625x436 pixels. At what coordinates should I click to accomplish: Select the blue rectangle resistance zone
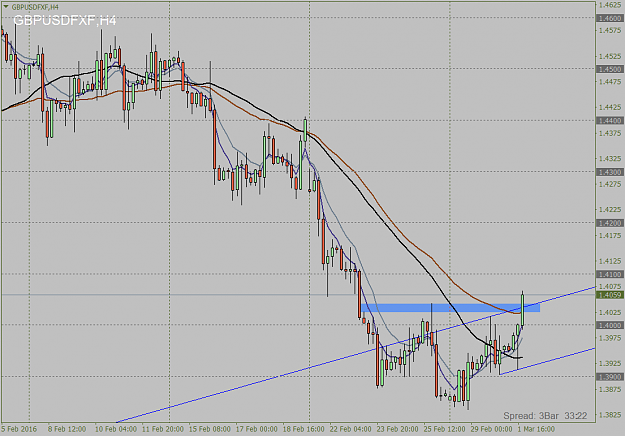click(450, 308)
